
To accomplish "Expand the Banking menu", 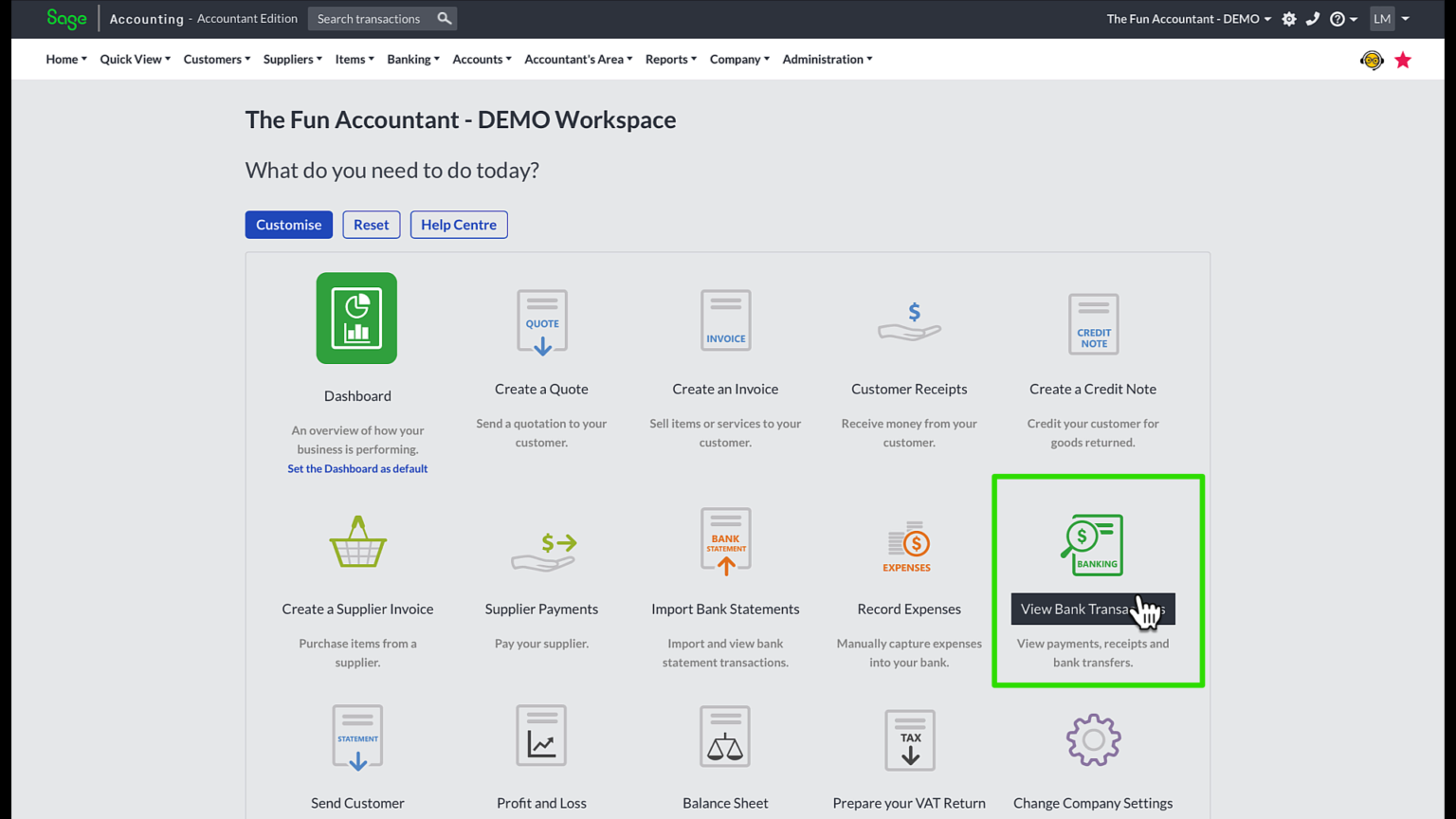I will coord(412,59).
